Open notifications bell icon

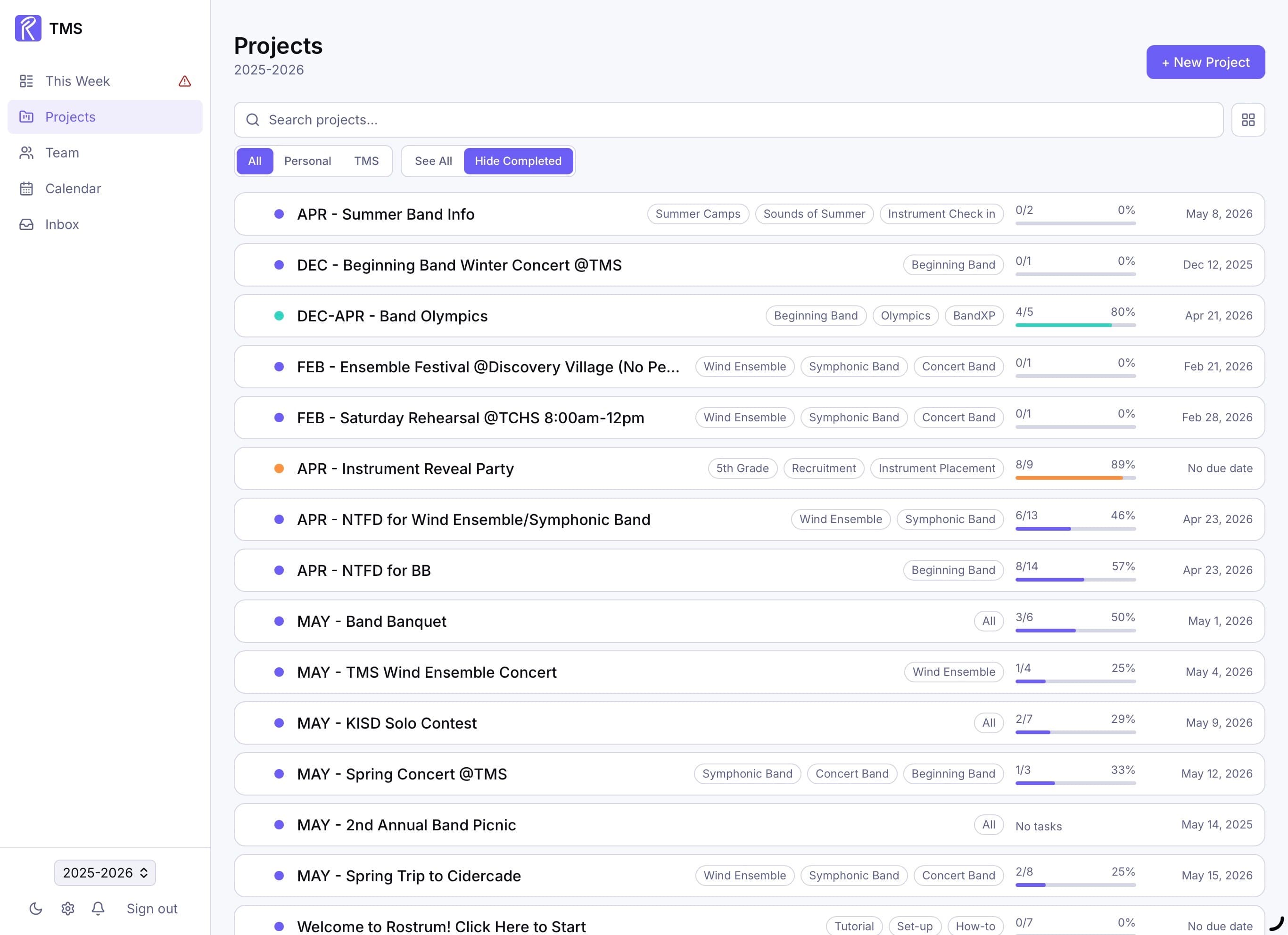point(98,908)
